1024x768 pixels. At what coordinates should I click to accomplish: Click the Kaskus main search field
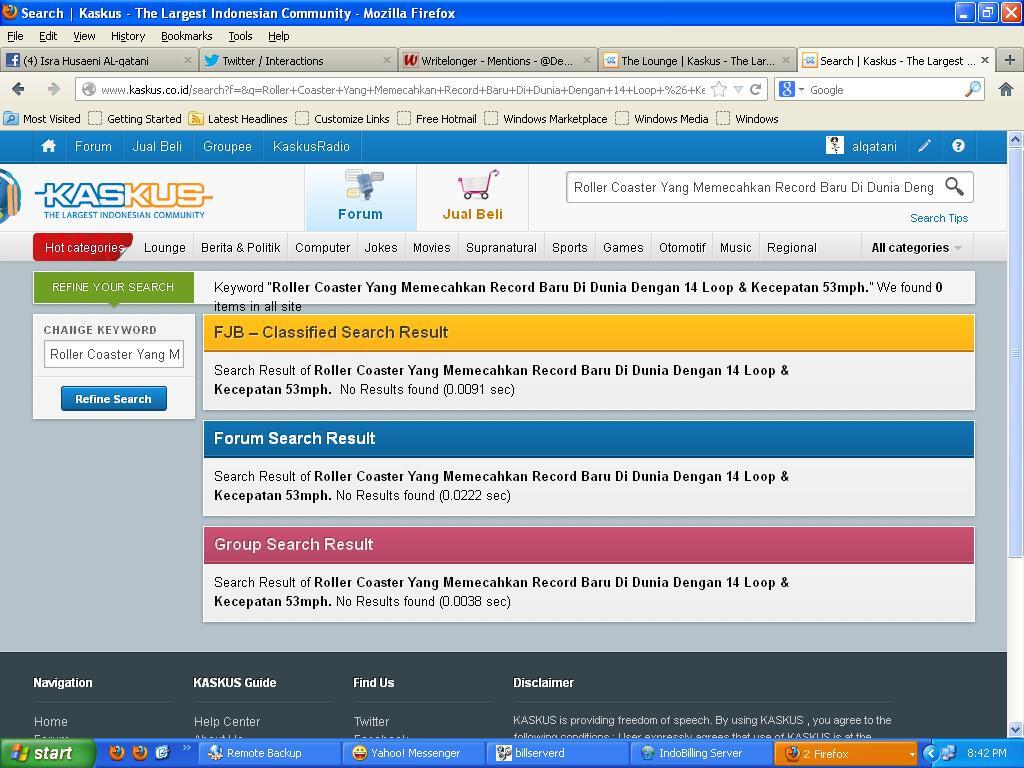[x=754, y=187]
